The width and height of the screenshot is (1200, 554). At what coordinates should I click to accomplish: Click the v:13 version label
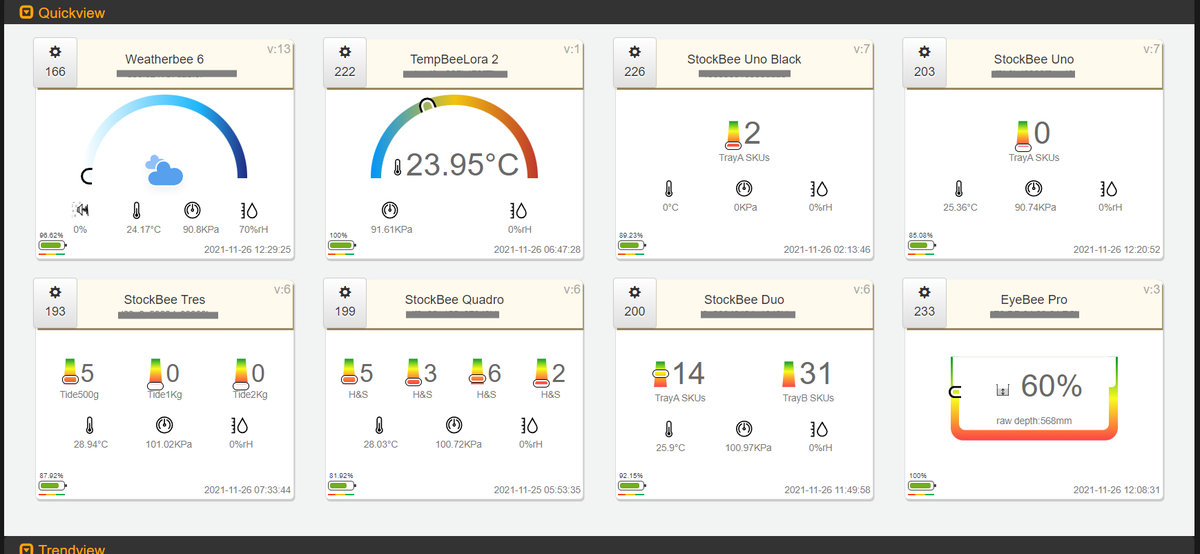[x=279, y=48]
